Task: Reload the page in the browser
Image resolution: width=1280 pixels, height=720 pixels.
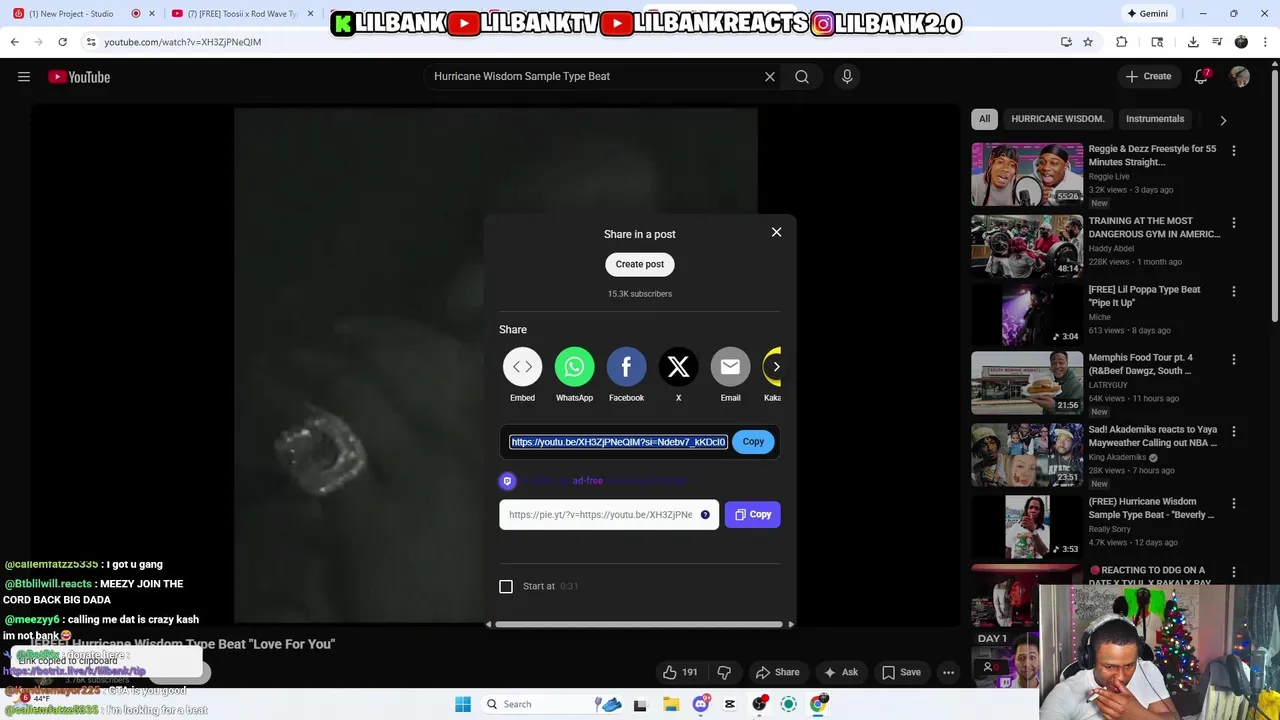Action: (x=62, y=42)
